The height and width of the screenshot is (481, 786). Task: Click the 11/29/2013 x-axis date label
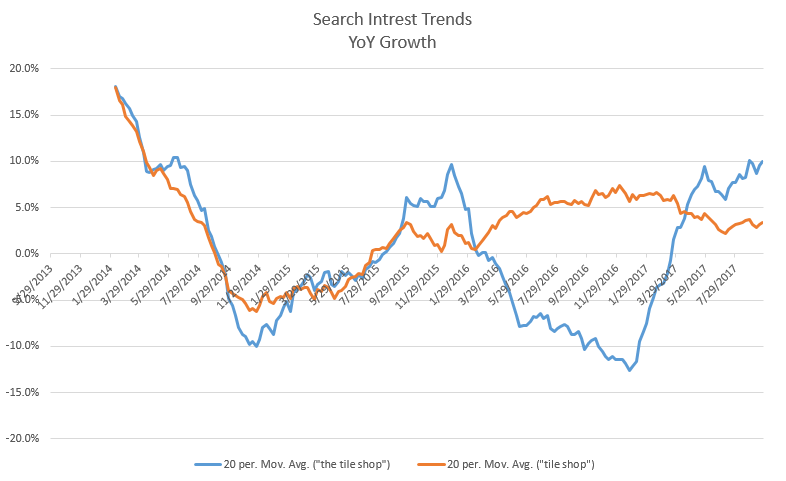pyautogui.click(x=61, y=285)
